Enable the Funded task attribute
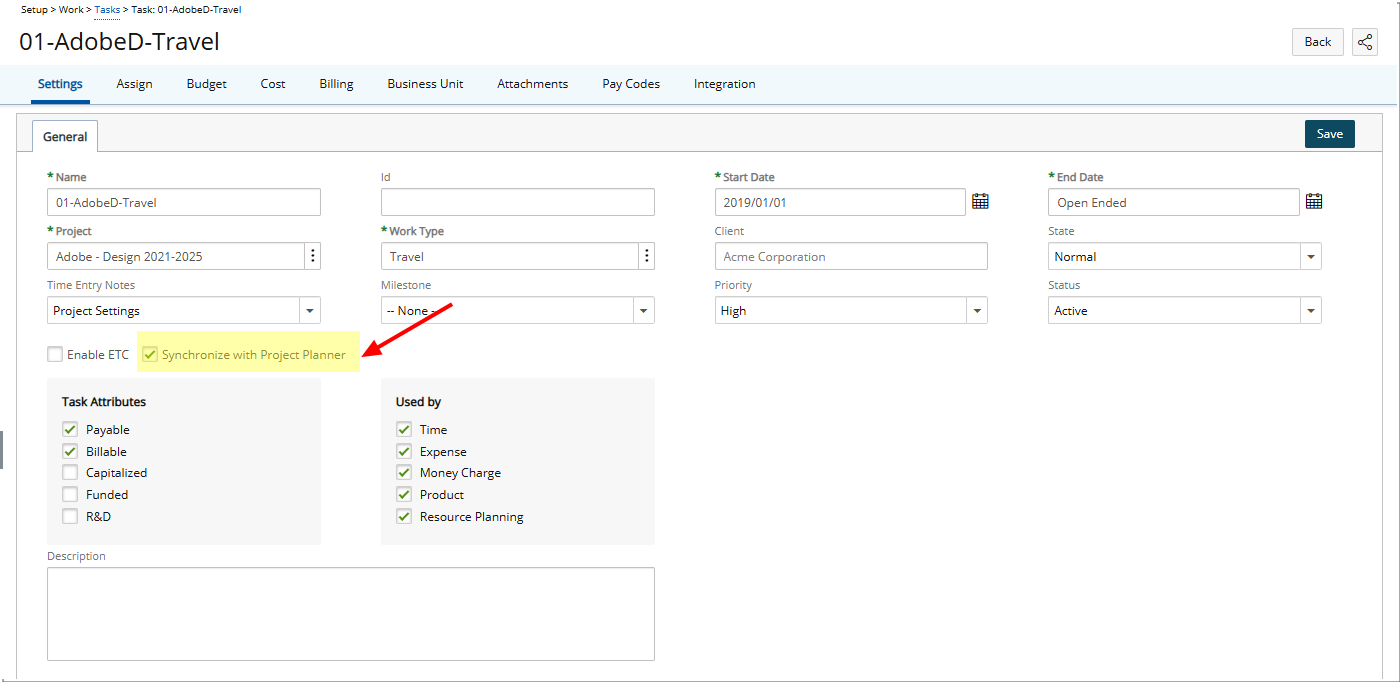 70,494
